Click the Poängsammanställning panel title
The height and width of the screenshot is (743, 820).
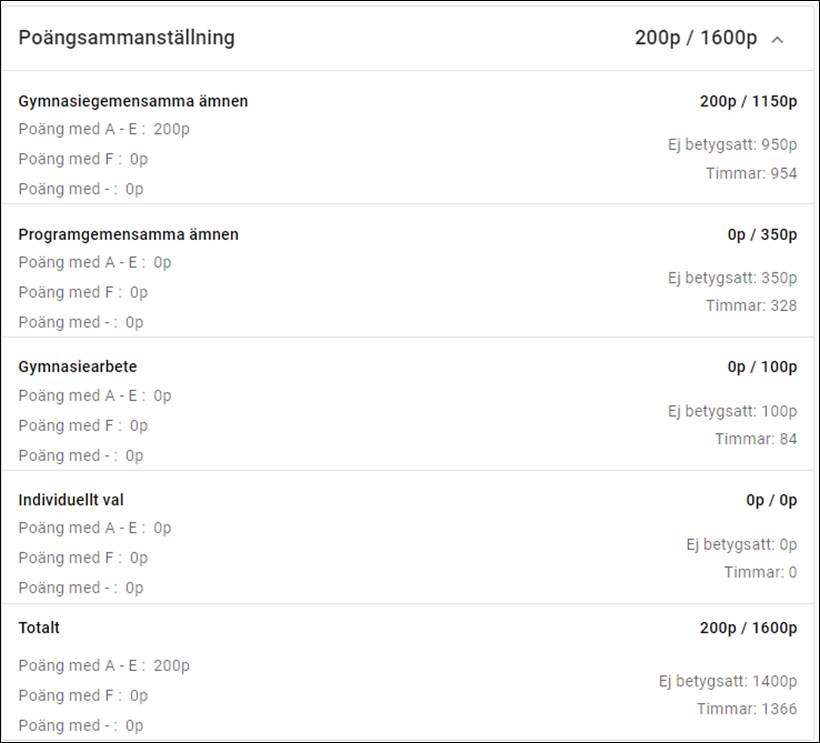pos(127,38)
